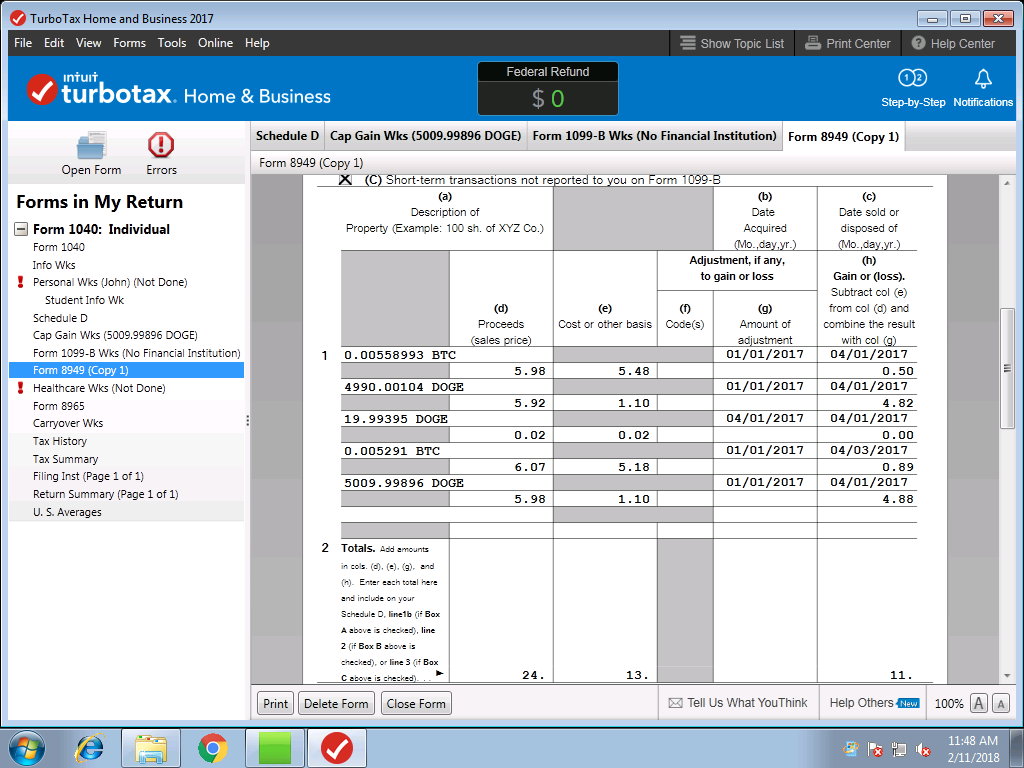Viewport: 1024px width, 768px height.
Task: Click form scrollbar up arrow
Action: 1006,183
